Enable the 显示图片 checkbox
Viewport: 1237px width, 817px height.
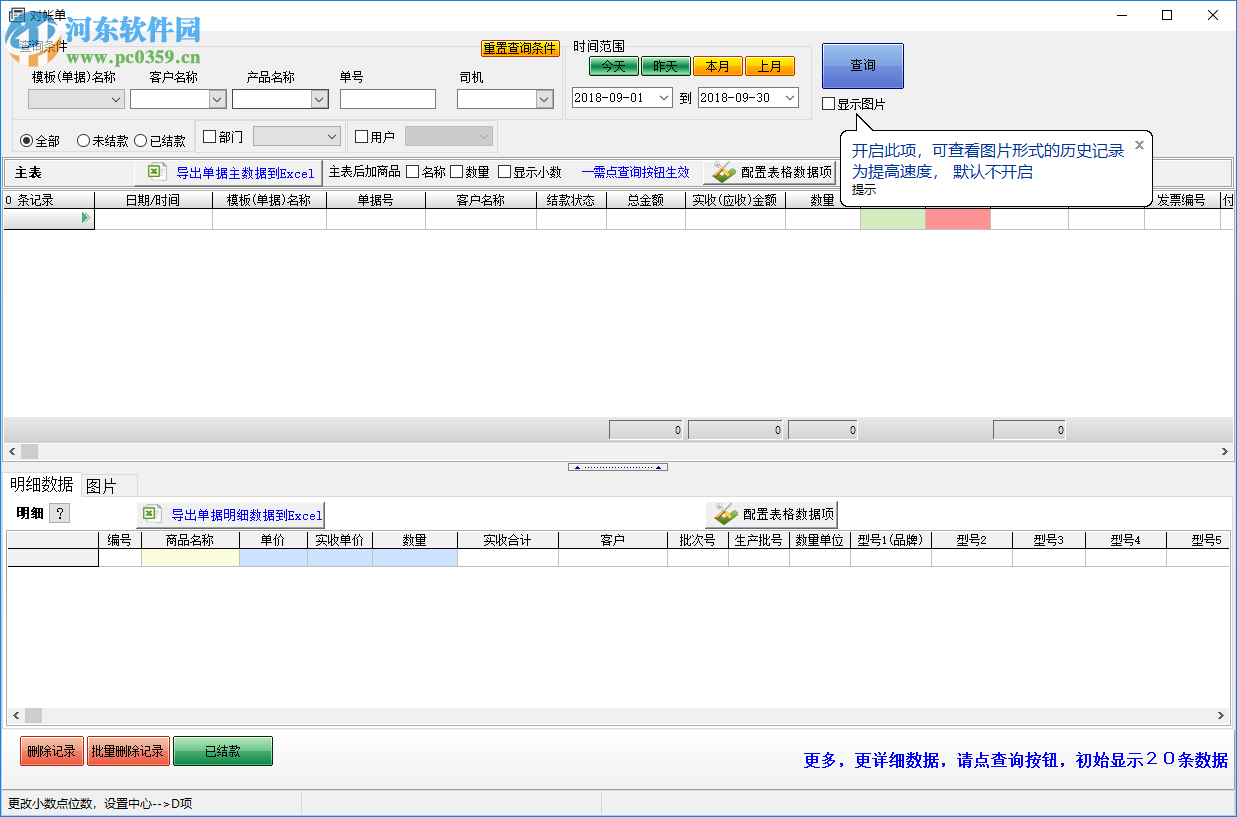[x=827, y=103]
